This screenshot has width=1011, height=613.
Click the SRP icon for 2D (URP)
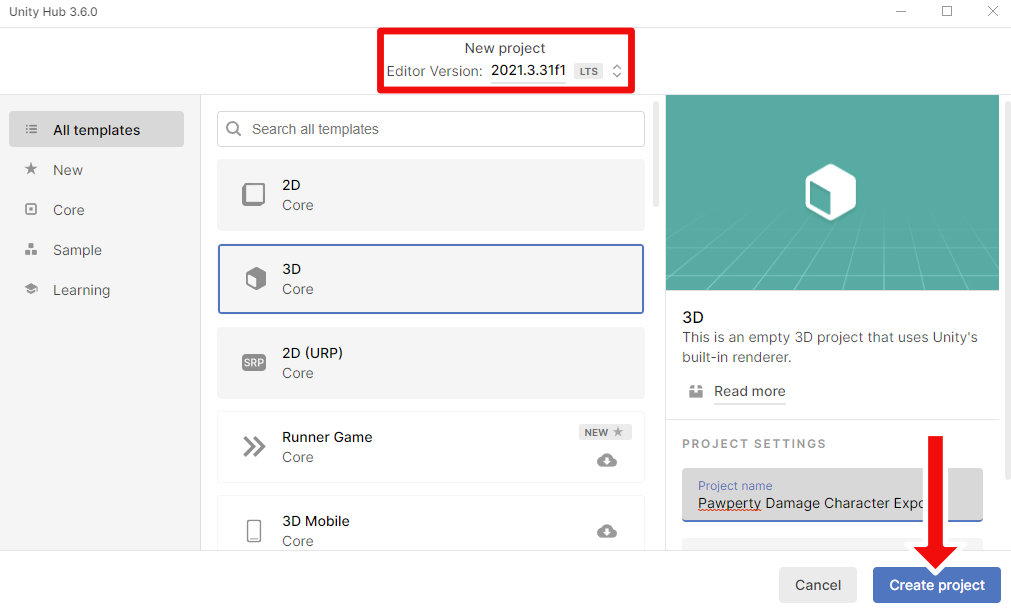pos(254,363)
